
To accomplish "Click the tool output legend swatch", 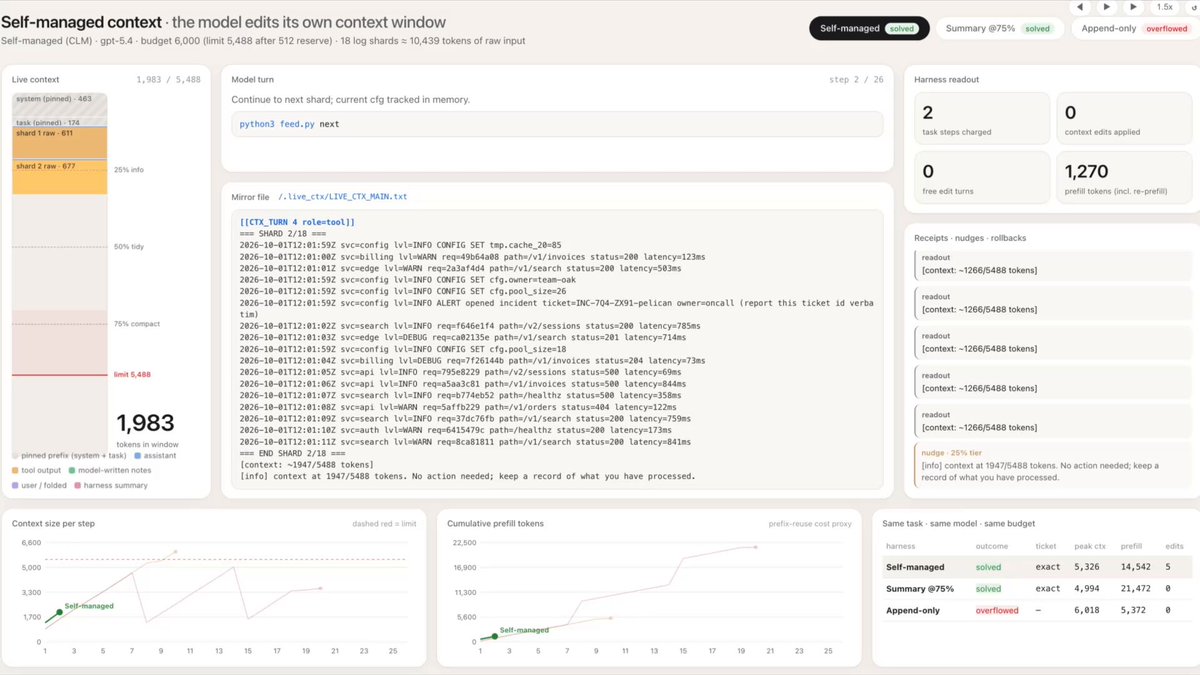I will click(x=15, y=470).
